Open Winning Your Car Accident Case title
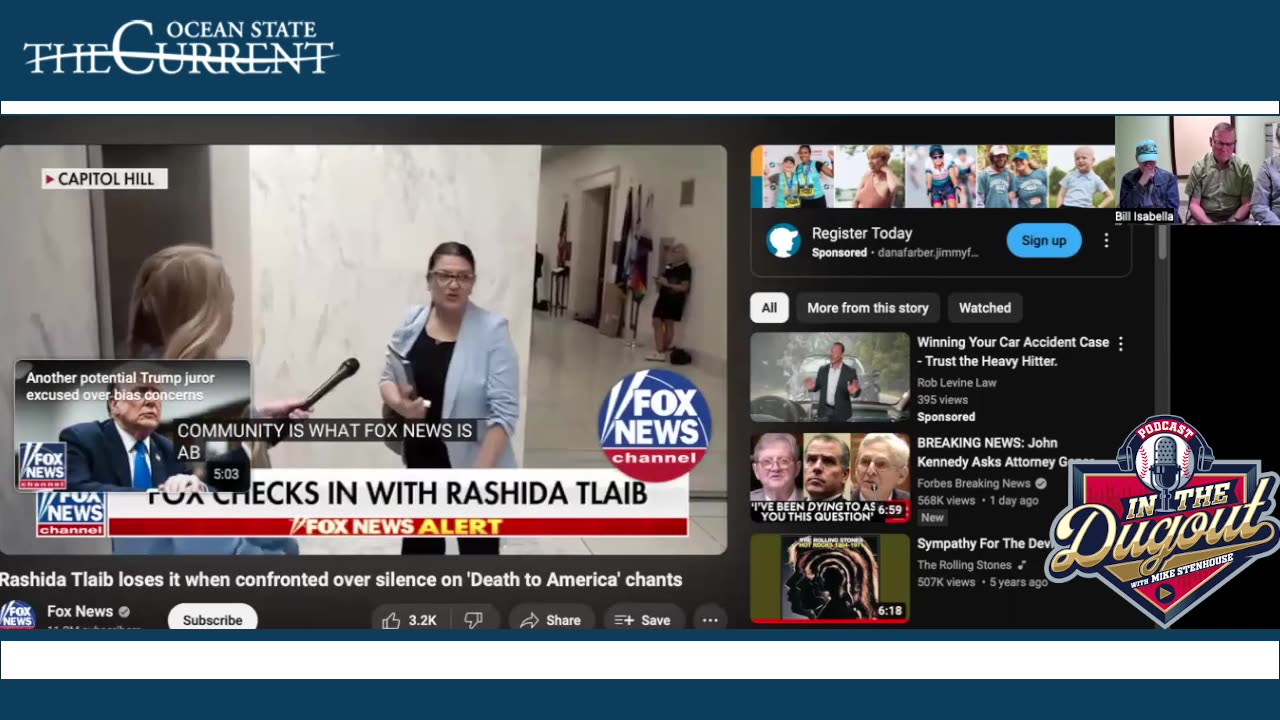Image resolution: width=1280 pixels, height=720 pixels. [1013, 351]
